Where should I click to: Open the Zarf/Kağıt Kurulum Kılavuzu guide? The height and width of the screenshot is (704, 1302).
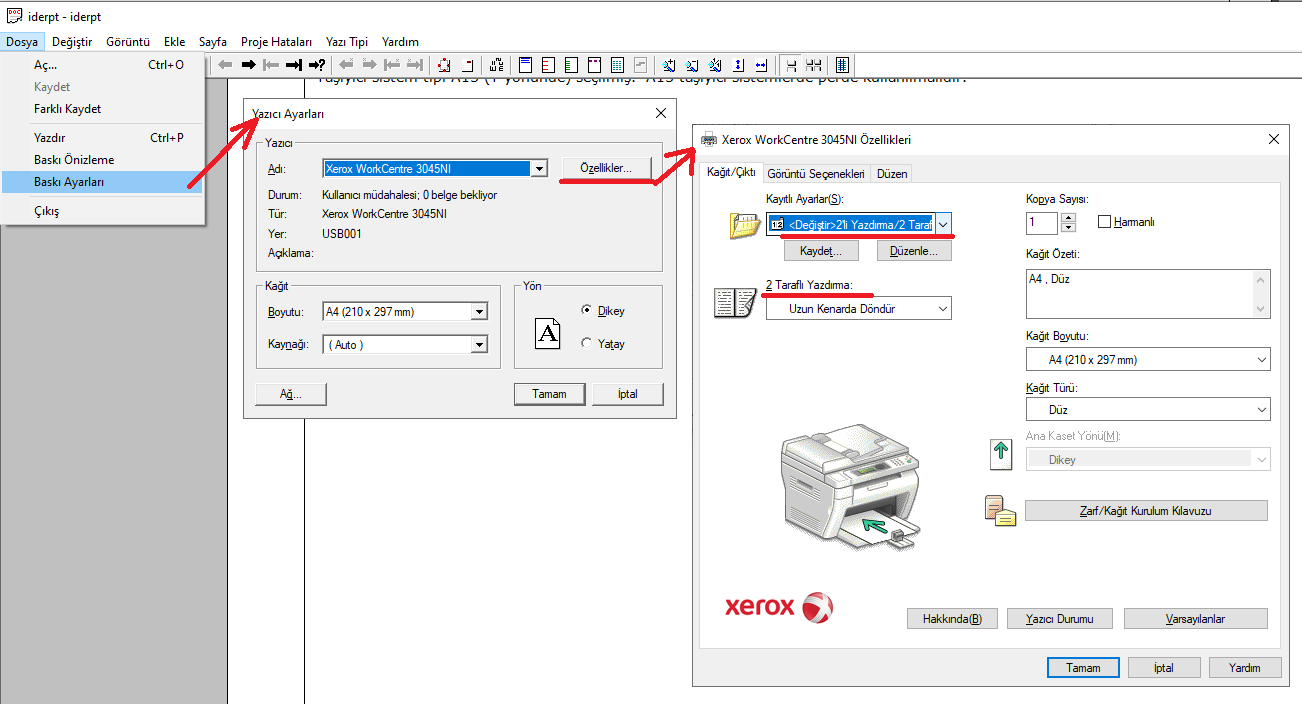coord(1146,511)
